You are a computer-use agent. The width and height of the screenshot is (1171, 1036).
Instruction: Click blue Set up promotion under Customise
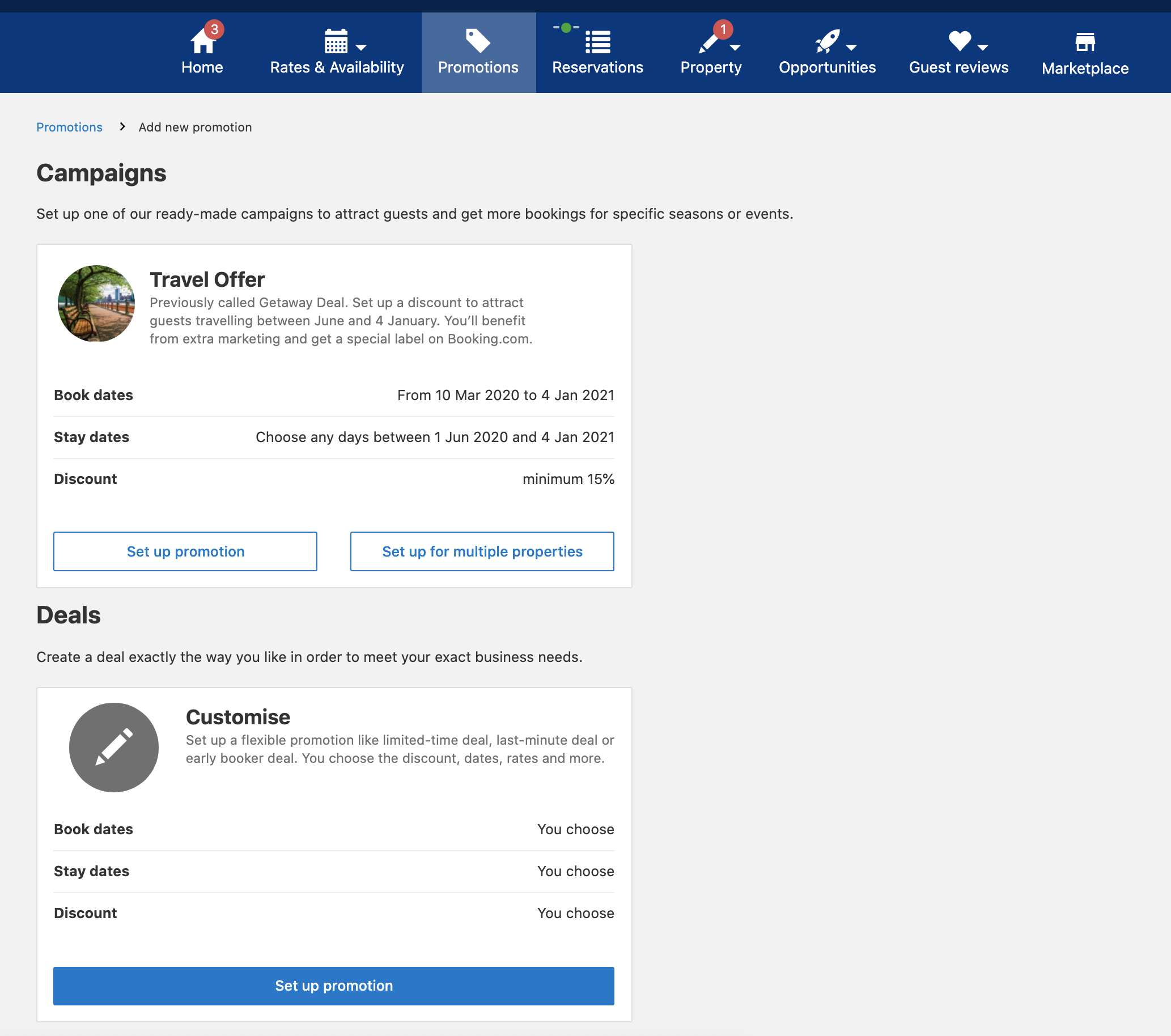coord(333,985)
